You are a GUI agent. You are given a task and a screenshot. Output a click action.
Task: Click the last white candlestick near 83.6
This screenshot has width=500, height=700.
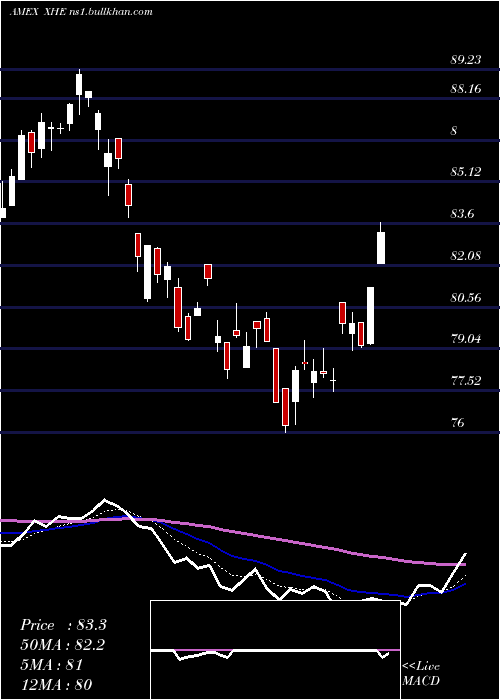coord(381,243)
